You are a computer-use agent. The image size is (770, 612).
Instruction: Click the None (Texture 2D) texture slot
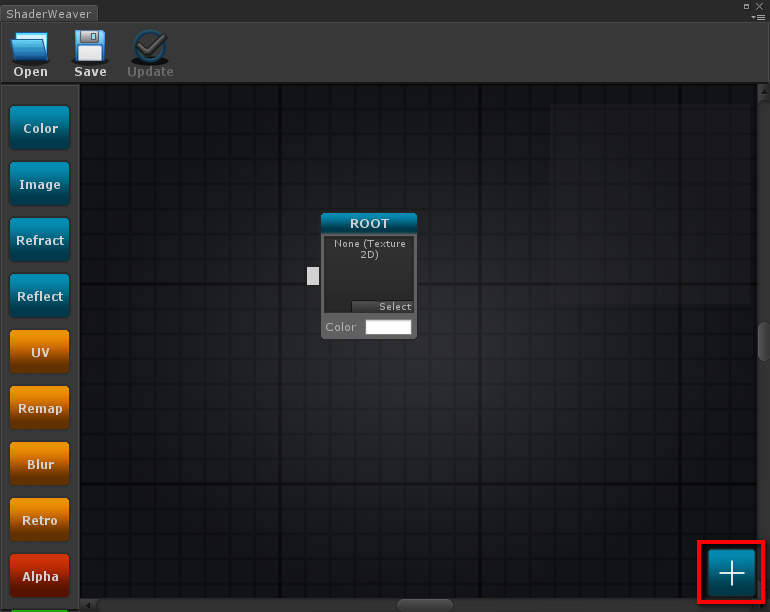369,274
